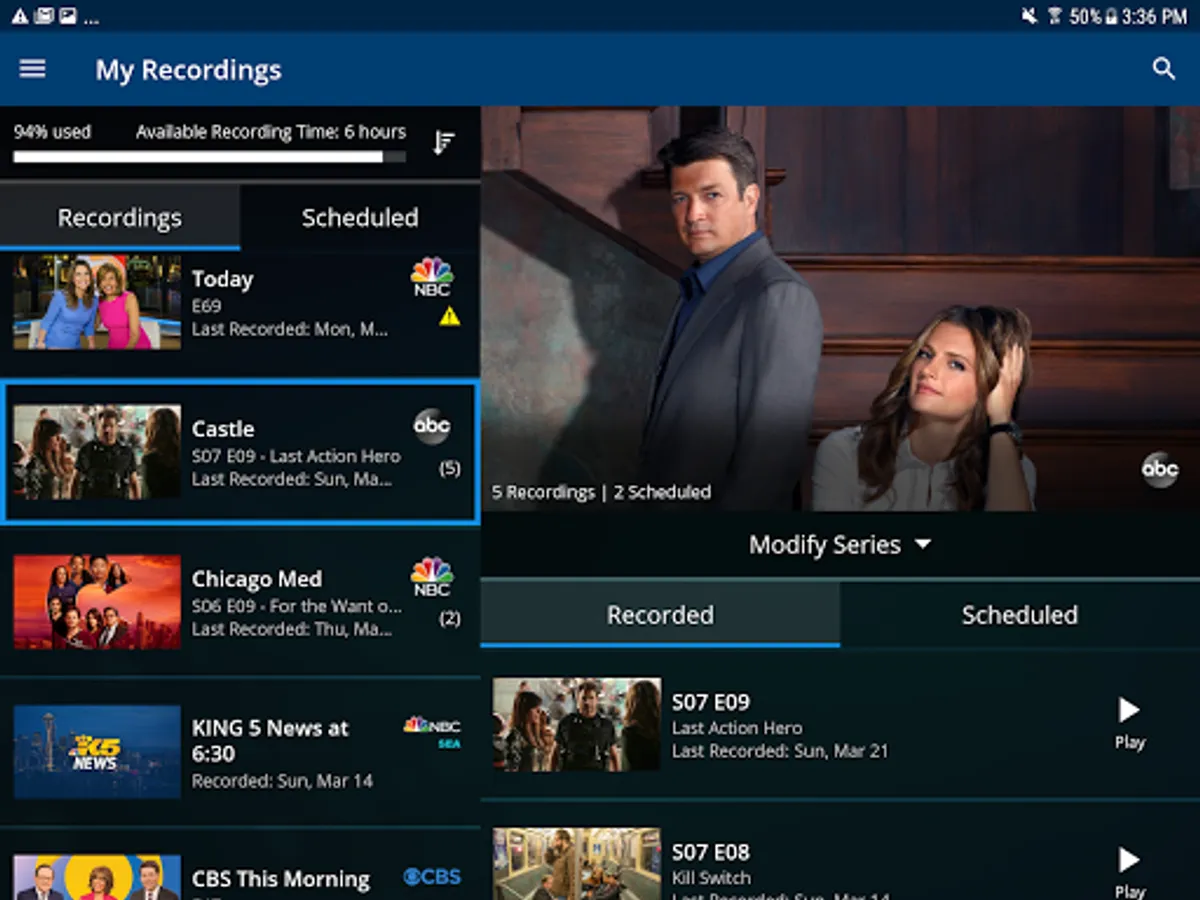Screen dimensions: 1200x900
Task: Tap the image notification icon in status bar
Action: pos(67,16)
